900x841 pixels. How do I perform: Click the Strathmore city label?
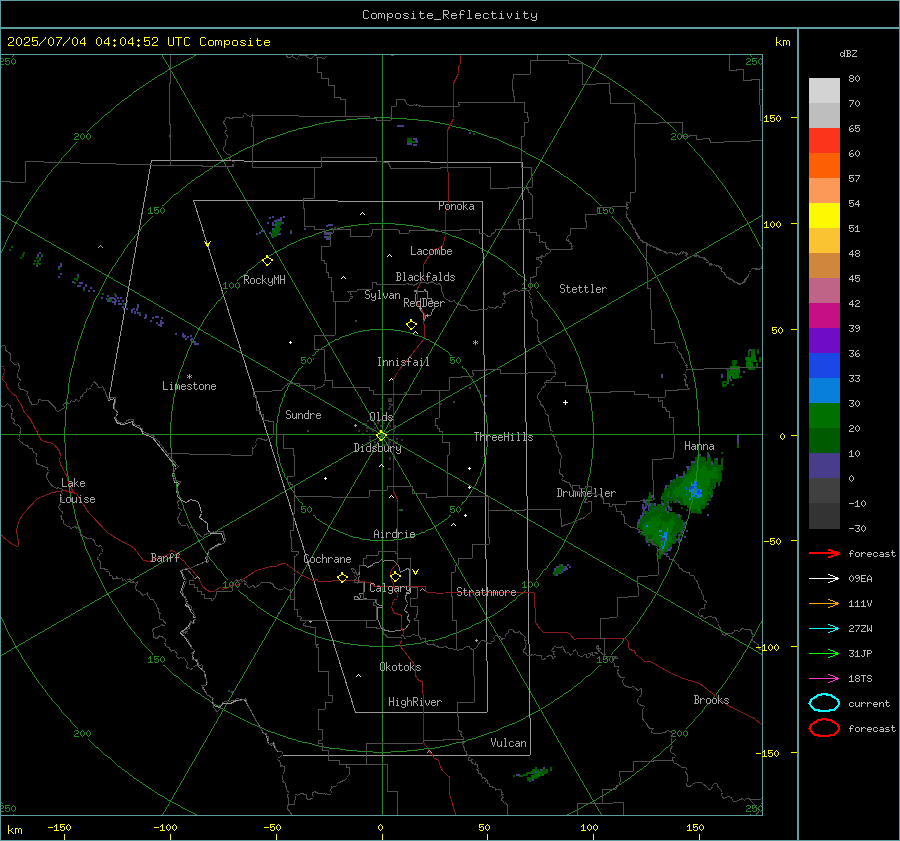pos(486,592)
